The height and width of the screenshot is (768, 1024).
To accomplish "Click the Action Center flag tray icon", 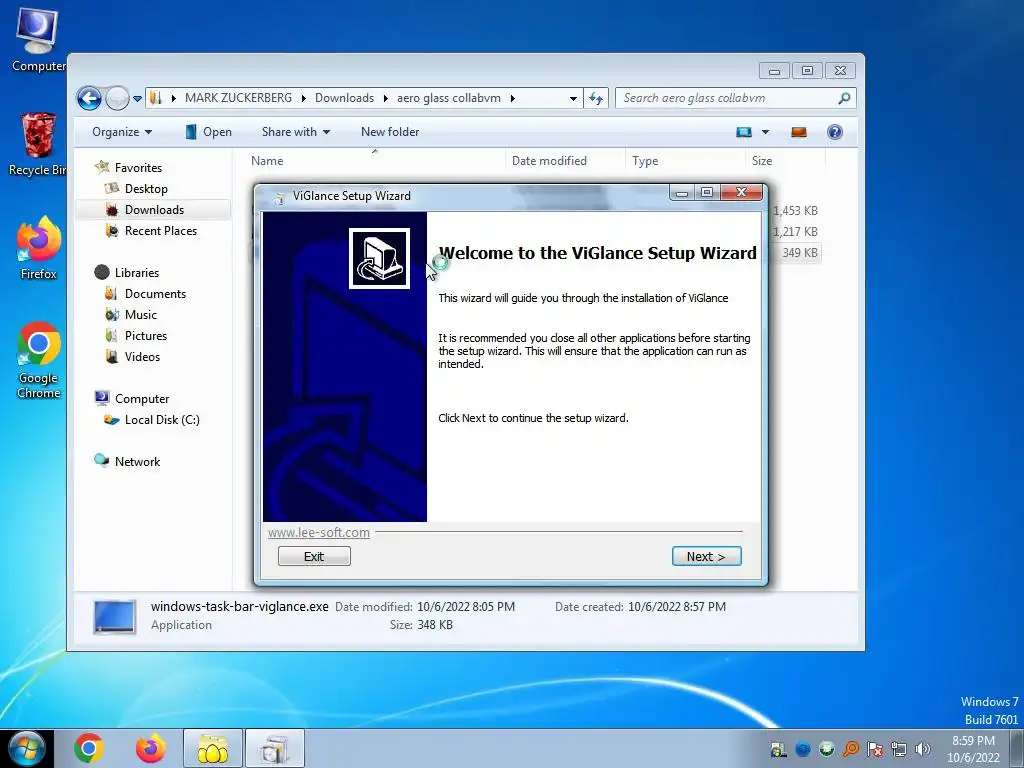I will pos(874,749).
